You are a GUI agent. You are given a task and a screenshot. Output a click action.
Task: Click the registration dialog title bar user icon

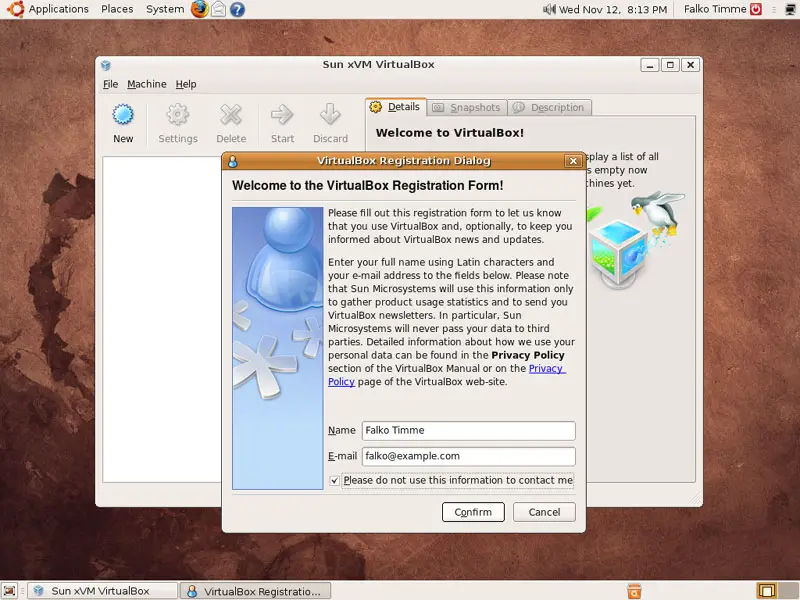(x=233, y=161)
